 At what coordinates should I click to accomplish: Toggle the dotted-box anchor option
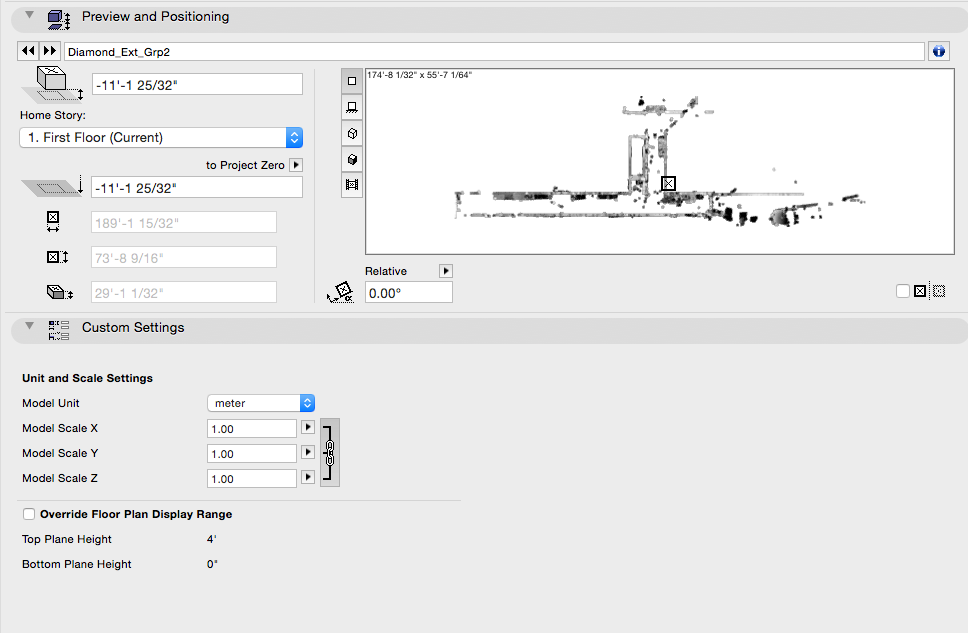939,291
